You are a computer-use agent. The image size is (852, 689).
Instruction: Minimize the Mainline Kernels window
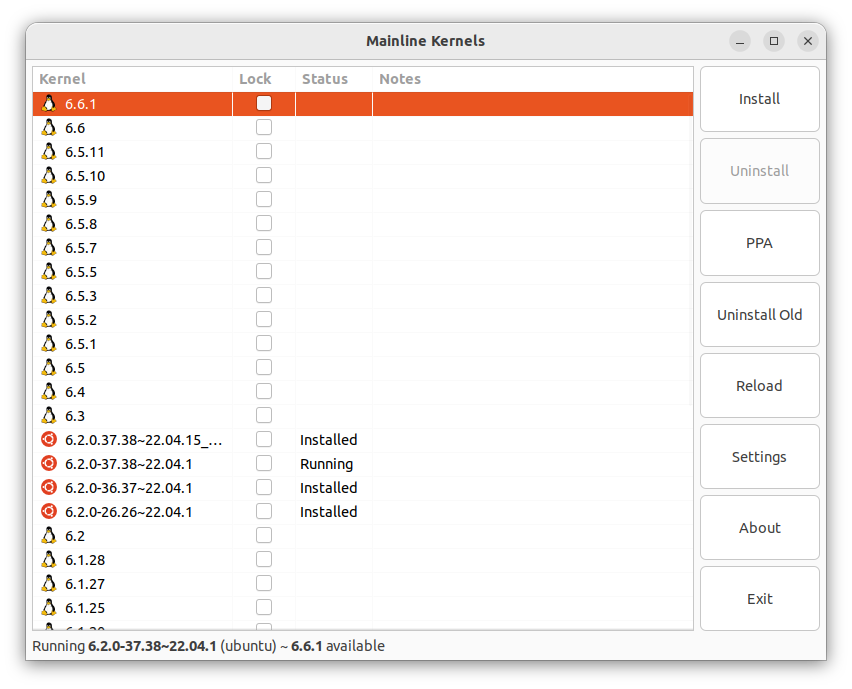[740, 41]
